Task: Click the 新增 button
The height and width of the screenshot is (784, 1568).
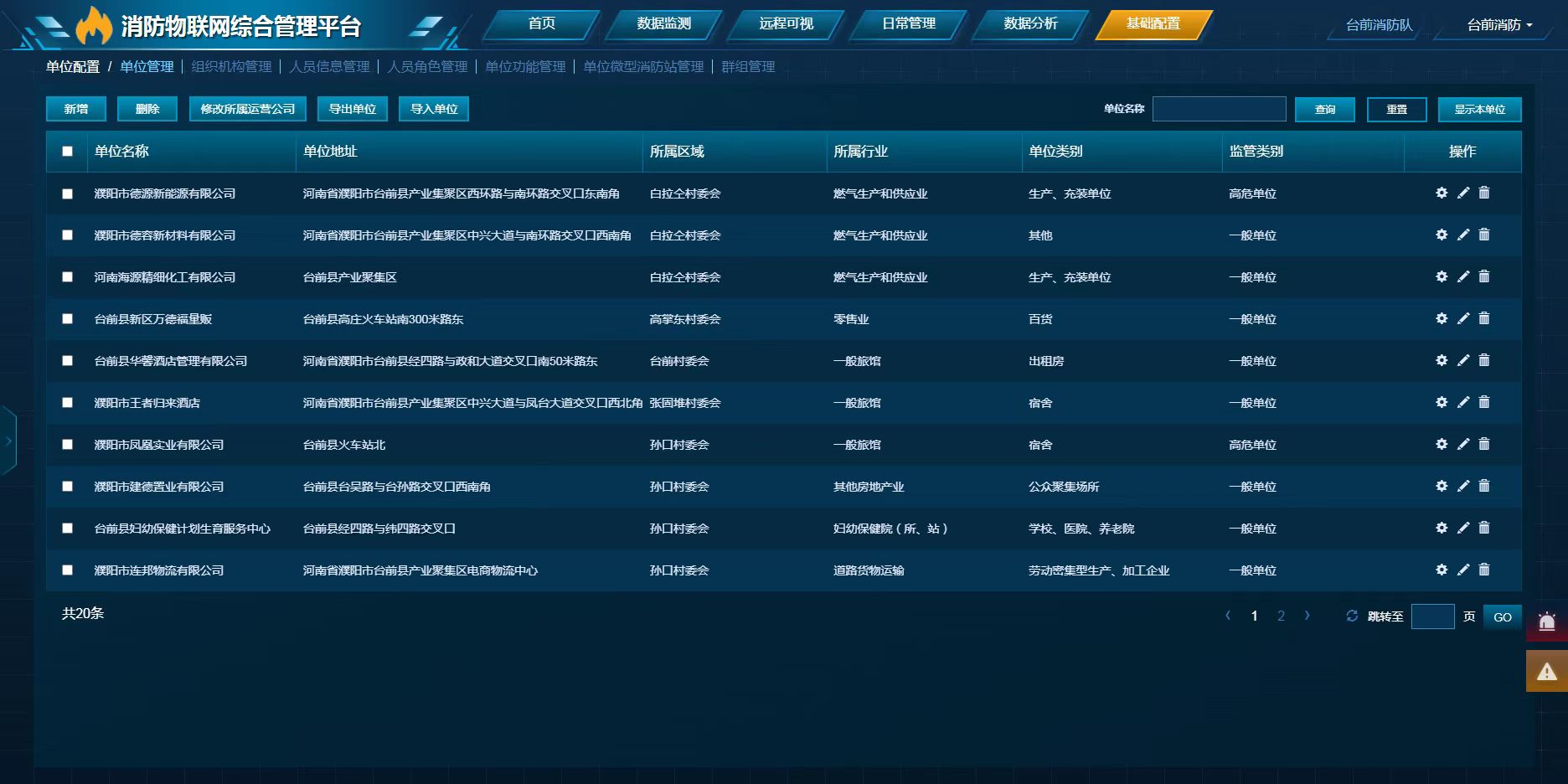Action: [76, 109]
